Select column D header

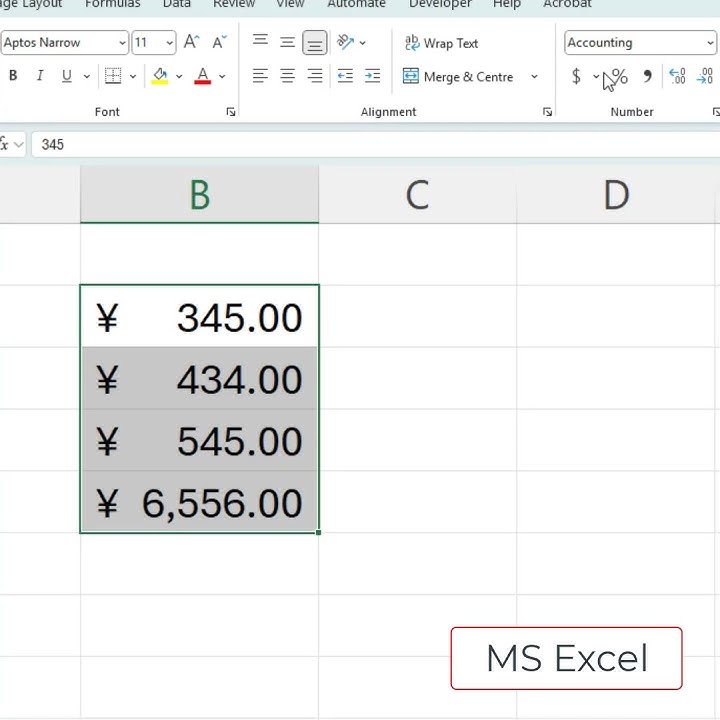615,195
